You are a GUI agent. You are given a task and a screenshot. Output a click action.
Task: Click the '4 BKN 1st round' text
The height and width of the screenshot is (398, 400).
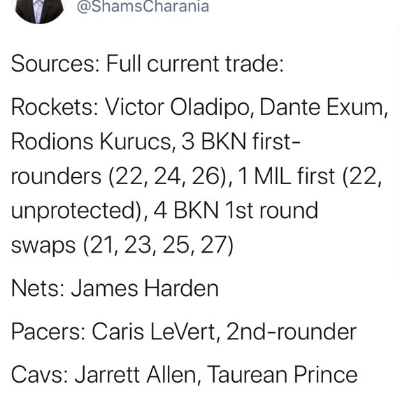click(236, 211)
